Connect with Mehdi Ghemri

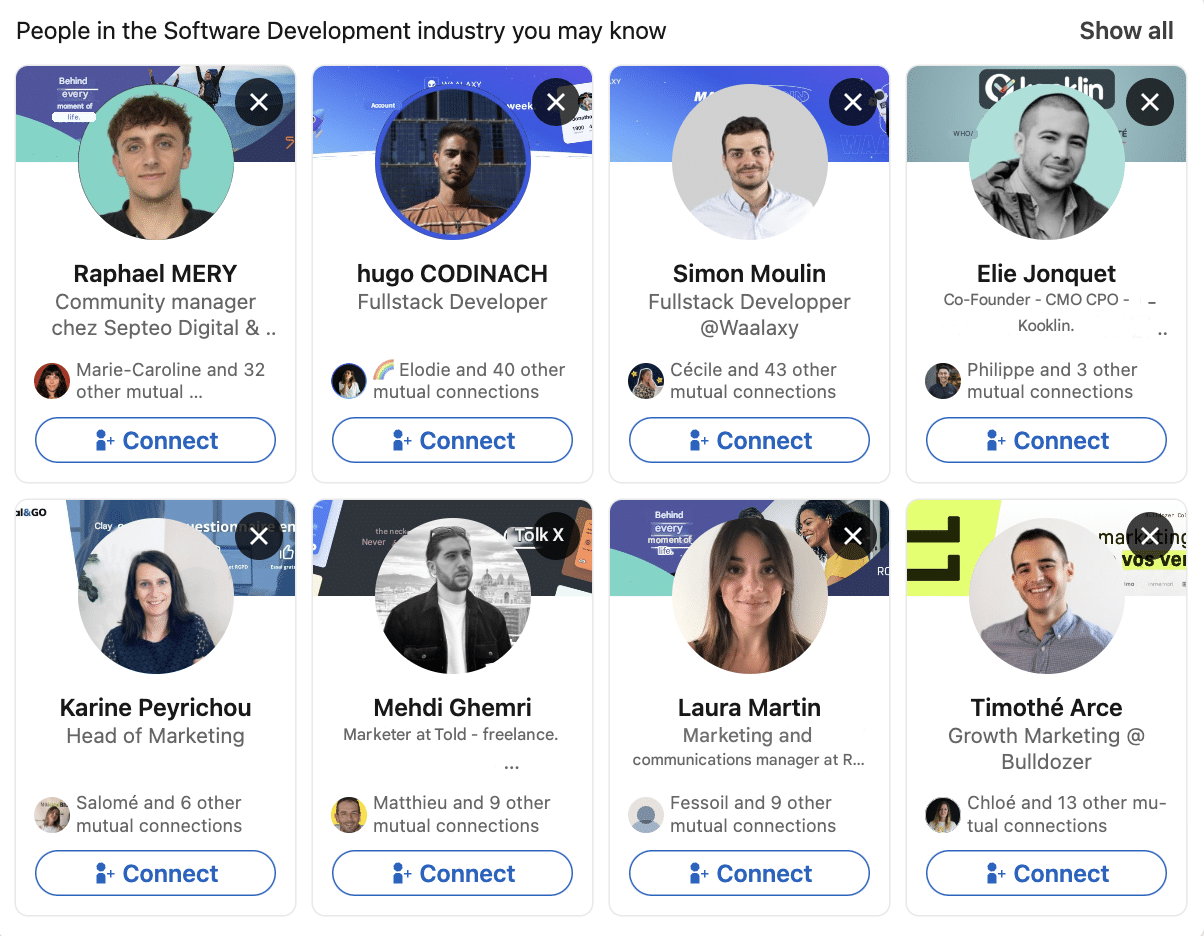452,873
